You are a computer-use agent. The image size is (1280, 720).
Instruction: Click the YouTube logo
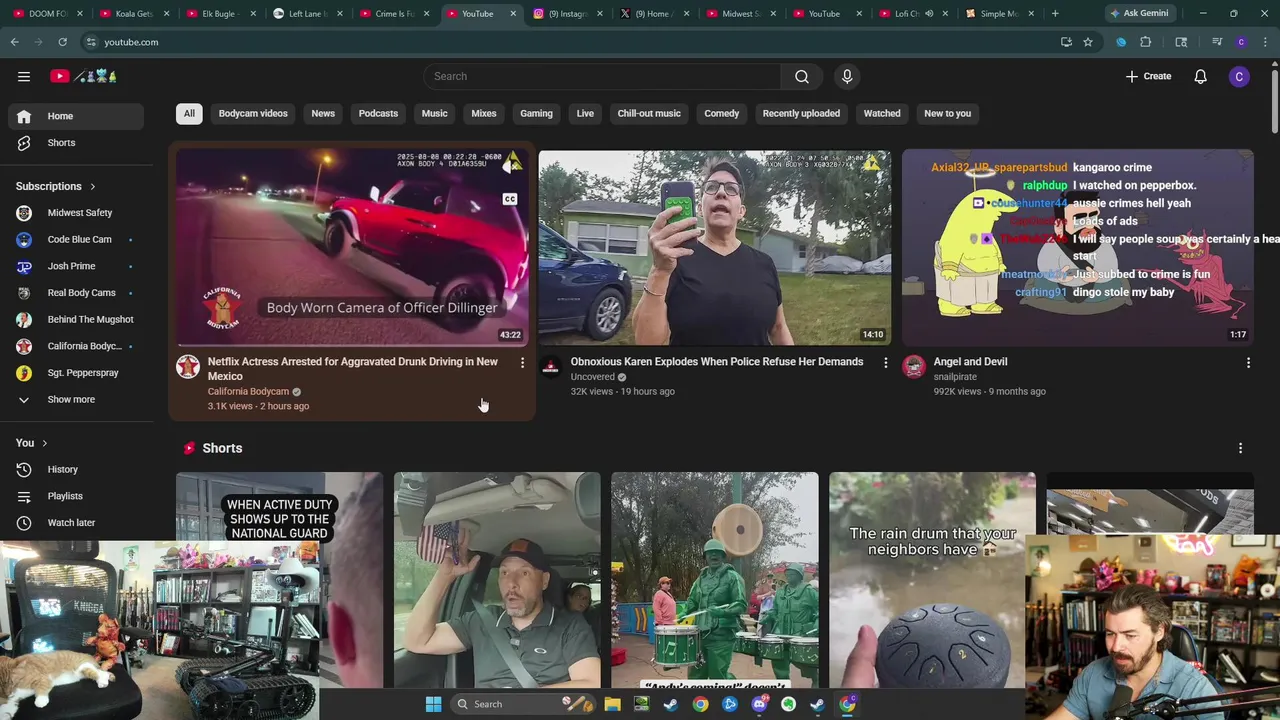(84, 76)
